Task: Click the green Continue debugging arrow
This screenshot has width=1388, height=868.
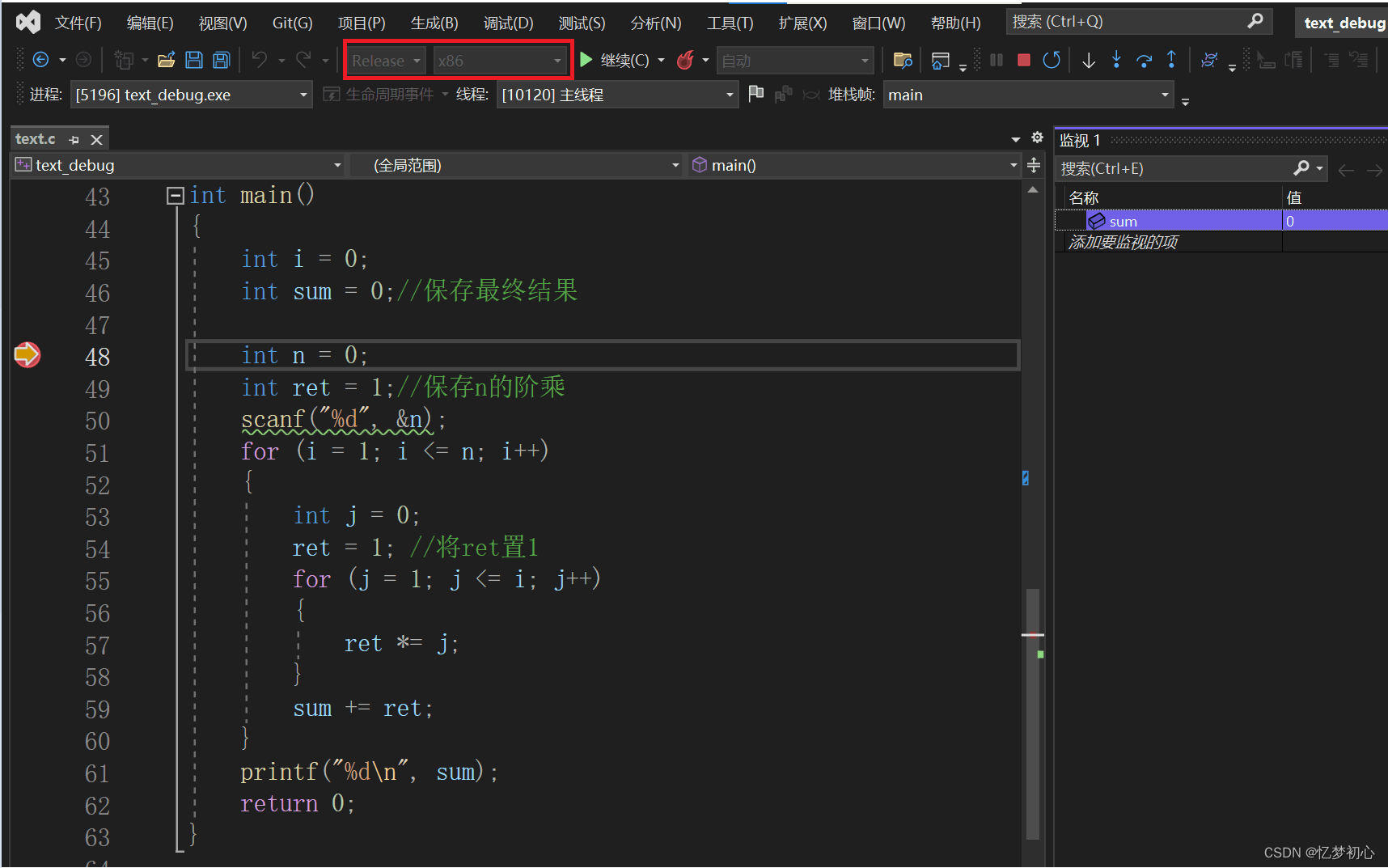Action: click(586, 60)
